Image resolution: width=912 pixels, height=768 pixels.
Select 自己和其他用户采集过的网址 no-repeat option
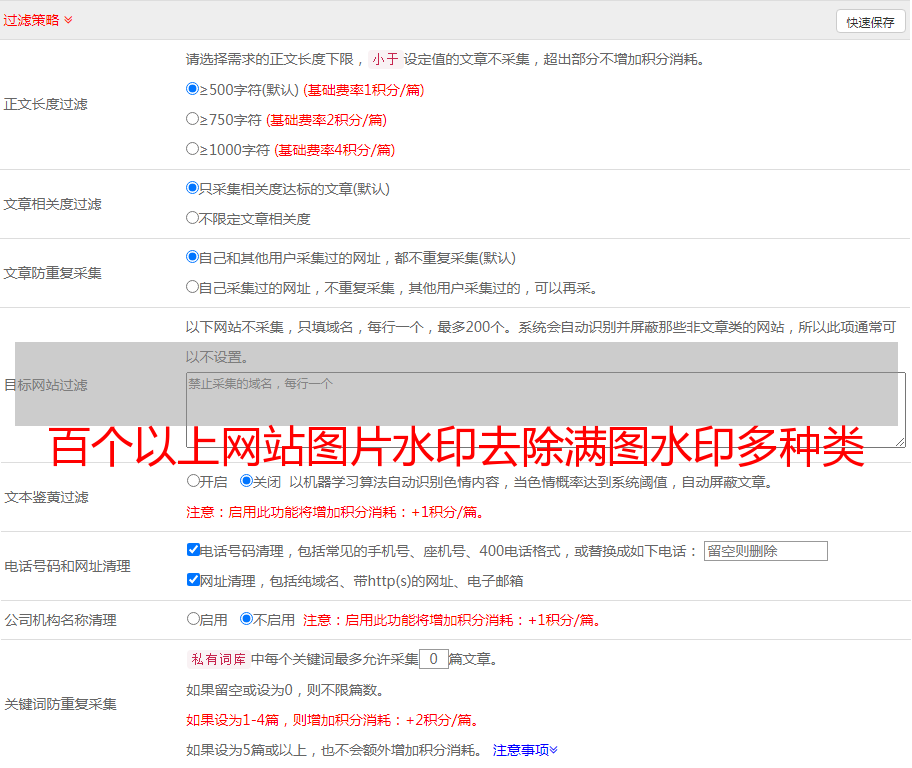tap(193, 257)
